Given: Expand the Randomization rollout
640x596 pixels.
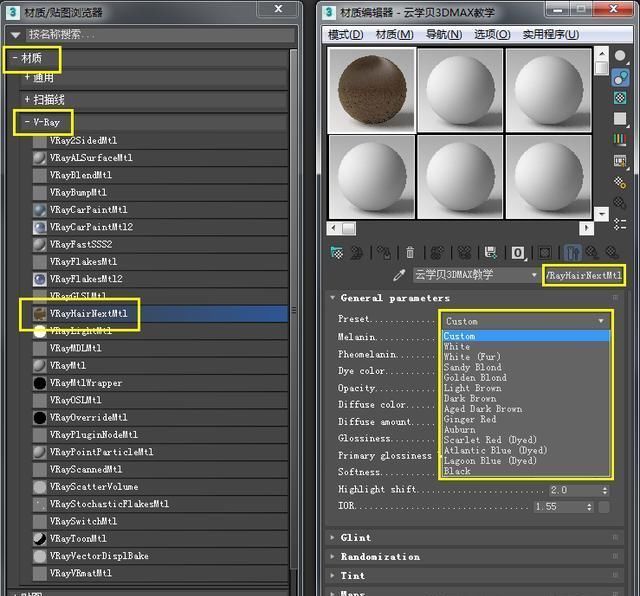Looking at the screenshot, I should click(x=475, y=557).
